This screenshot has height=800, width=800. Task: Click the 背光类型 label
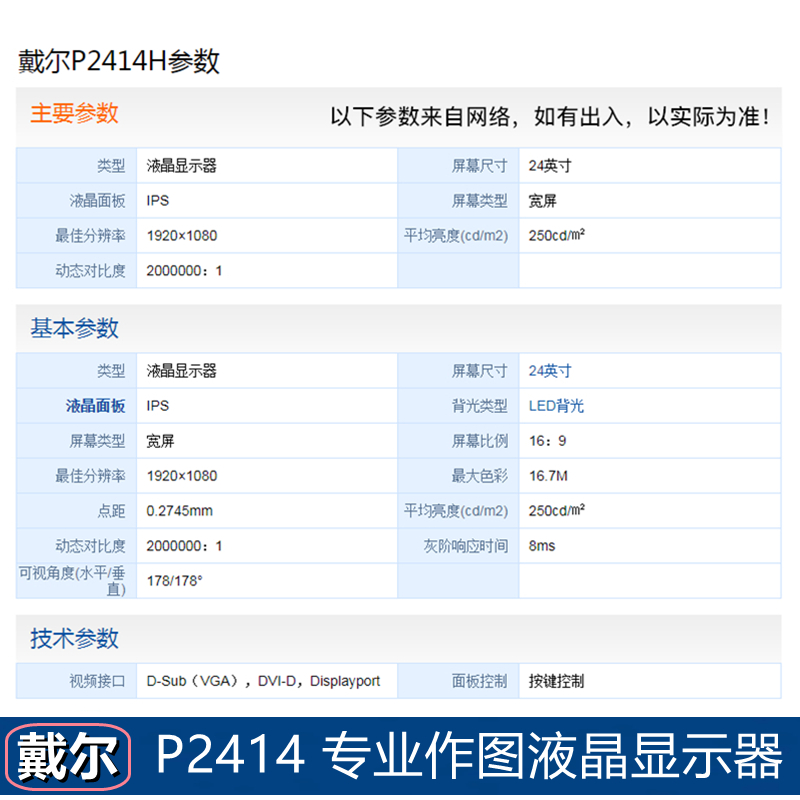point(480,406)
